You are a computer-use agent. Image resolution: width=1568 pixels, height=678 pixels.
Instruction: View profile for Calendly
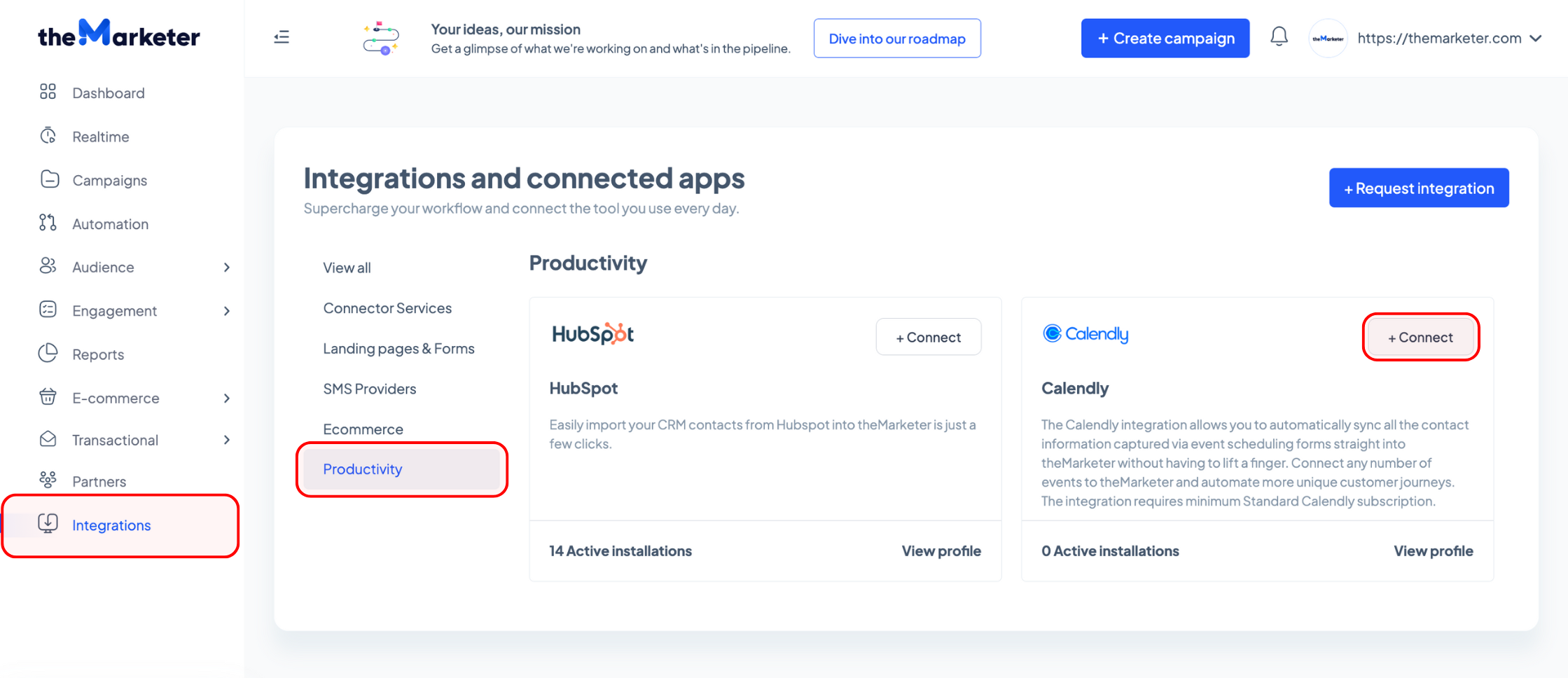tap(1434, 551)
